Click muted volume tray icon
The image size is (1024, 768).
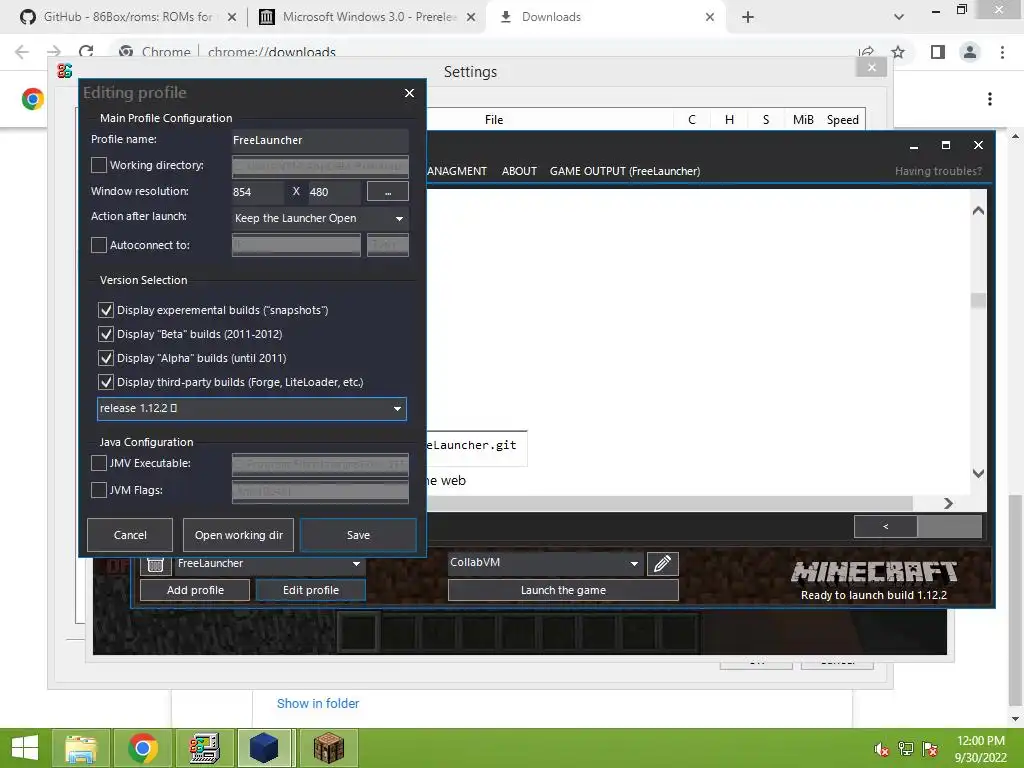pos(881,749)
